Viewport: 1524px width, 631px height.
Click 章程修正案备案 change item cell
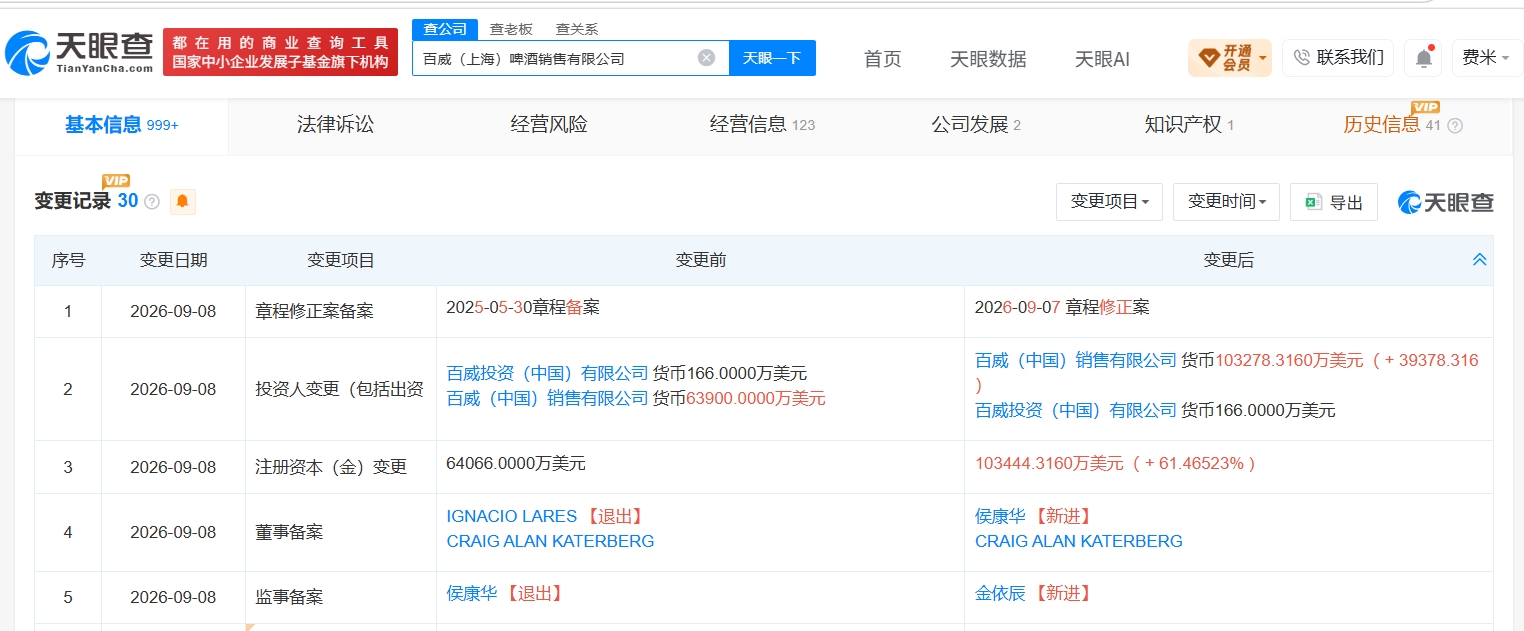[340, 311]
